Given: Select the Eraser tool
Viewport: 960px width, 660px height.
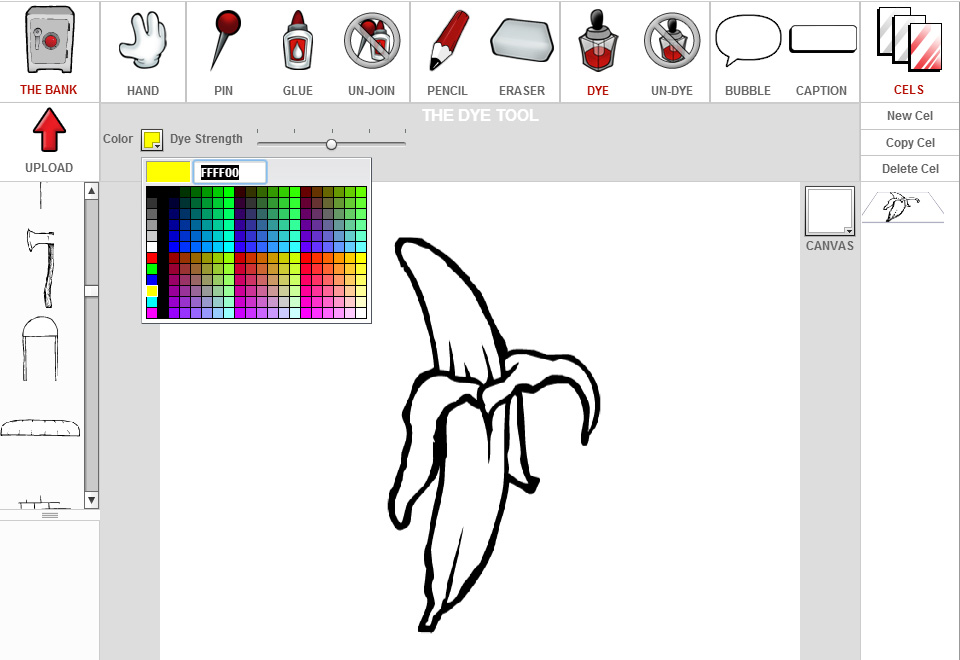Looking at the screenshot, I should point(522,40).
